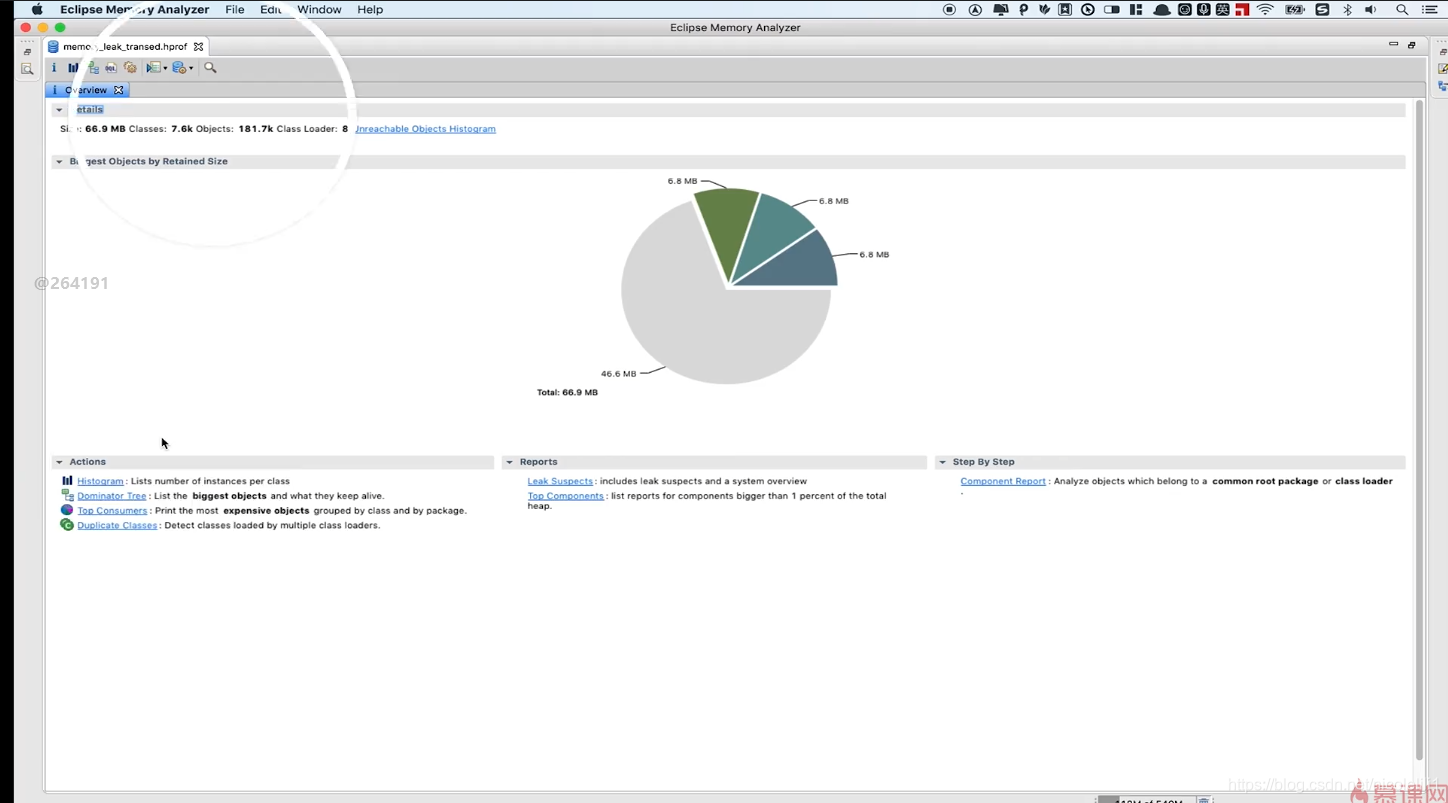This screenshot has height=803, width=1448.
Task: Click the Wi-Fi status menu icon
Action: pyautogui.click(x=1266, y=9)
